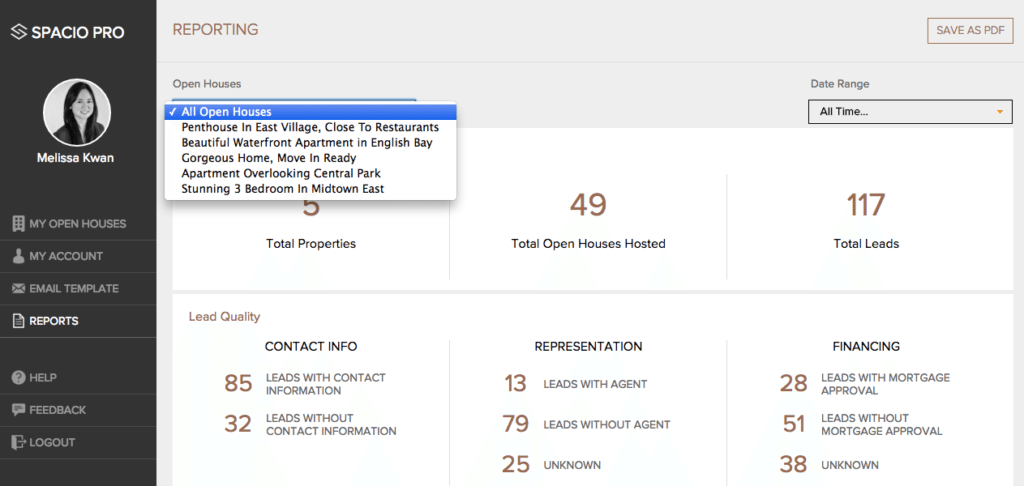The height and width of the screenshot is (486, 1024).
Task: Select the checked All Open Houses option
Action: (226, 112)
